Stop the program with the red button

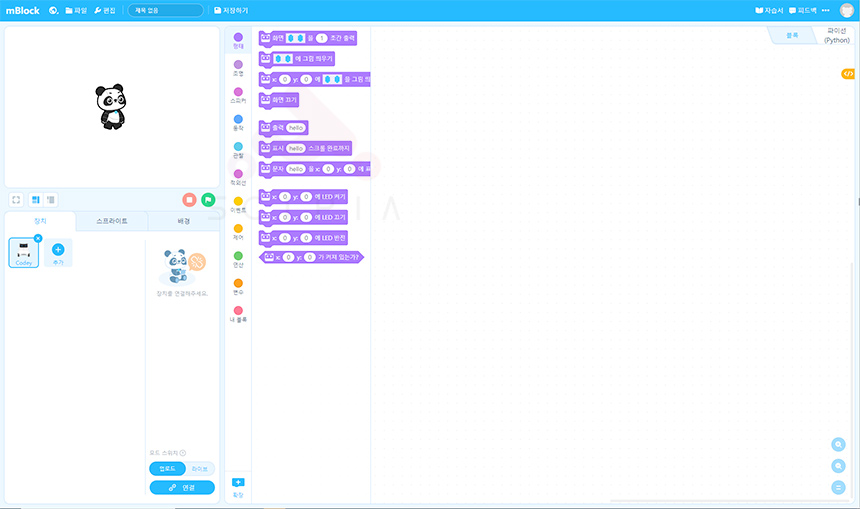(x=189, y=200)
